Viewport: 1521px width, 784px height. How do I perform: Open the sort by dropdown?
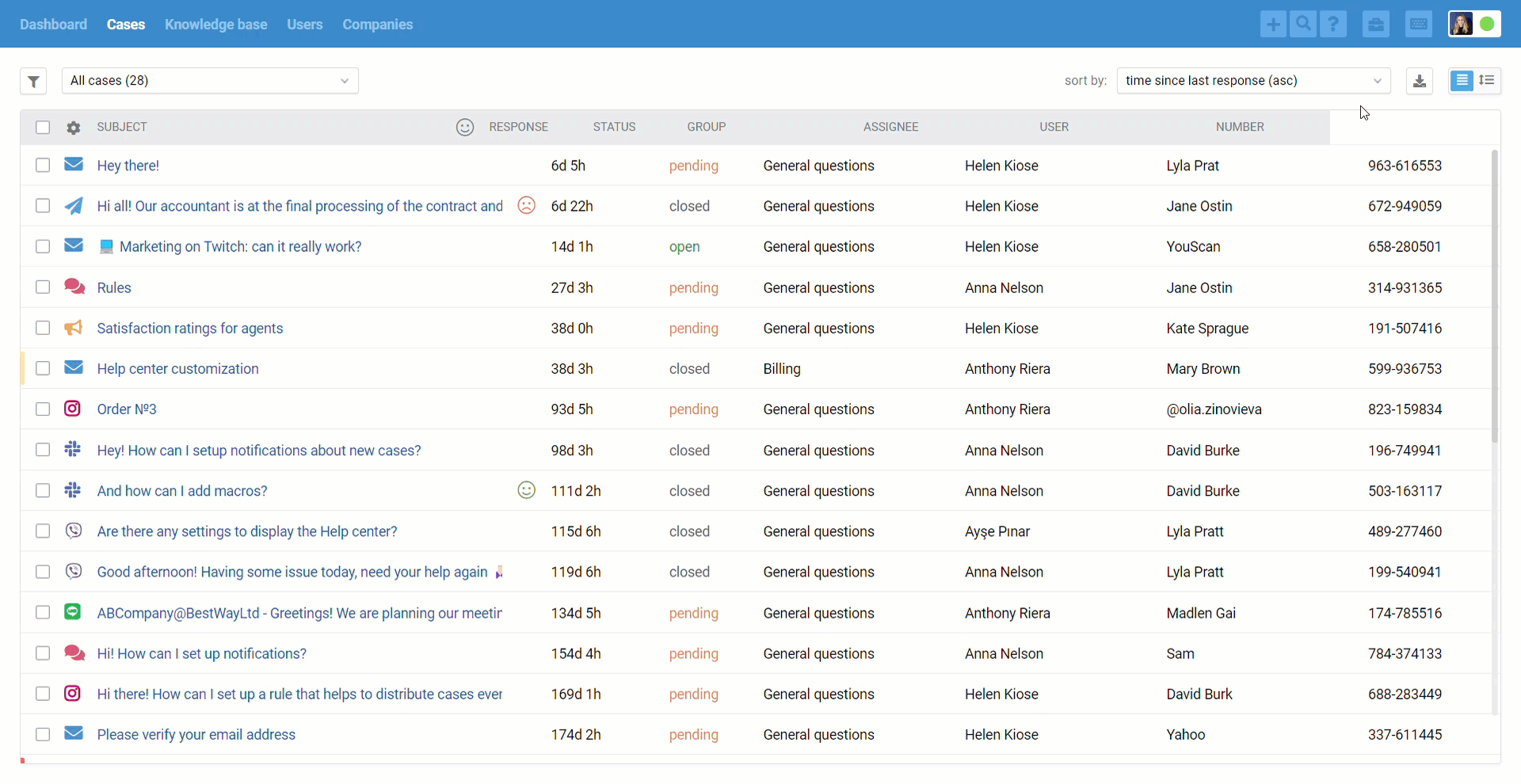(x=1253, y=81)
